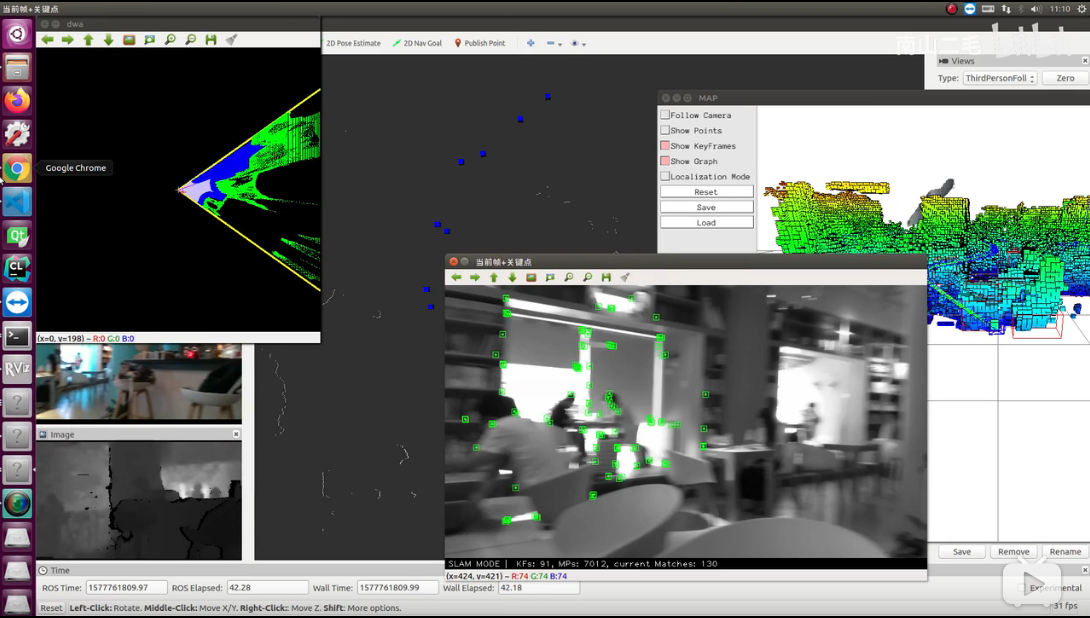The height and width of the screenshot is (618, 1090).
Task: Click Zero button in Views panel
Action: (x=1065, y=78)
